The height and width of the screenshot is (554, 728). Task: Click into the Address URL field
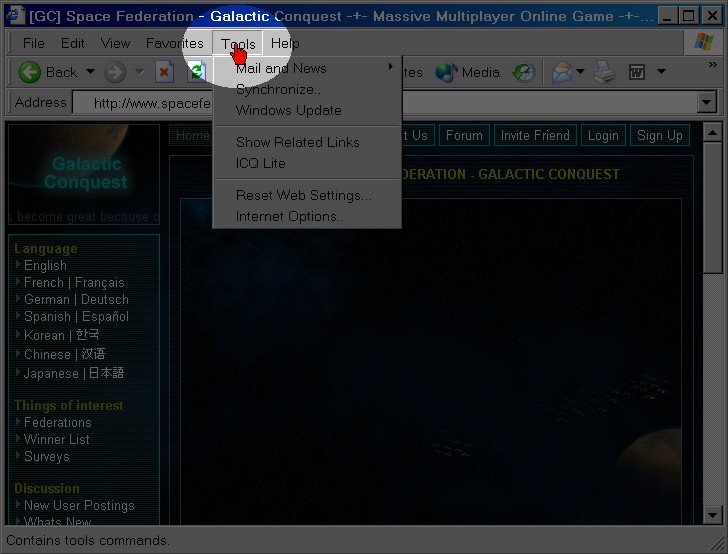pyautogui.click(x=150, y=102)
